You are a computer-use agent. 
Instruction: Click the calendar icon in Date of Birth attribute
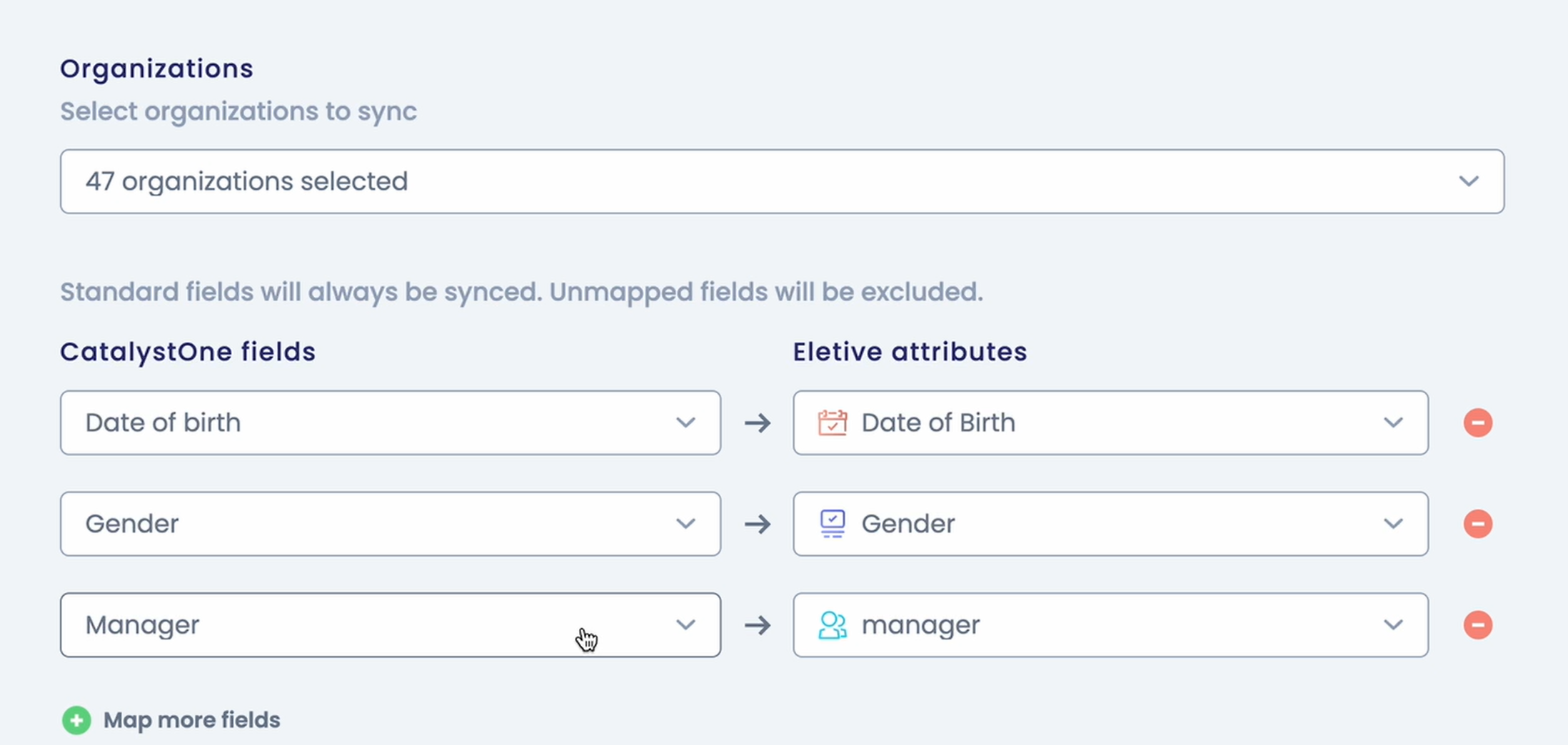click(833, 422)
